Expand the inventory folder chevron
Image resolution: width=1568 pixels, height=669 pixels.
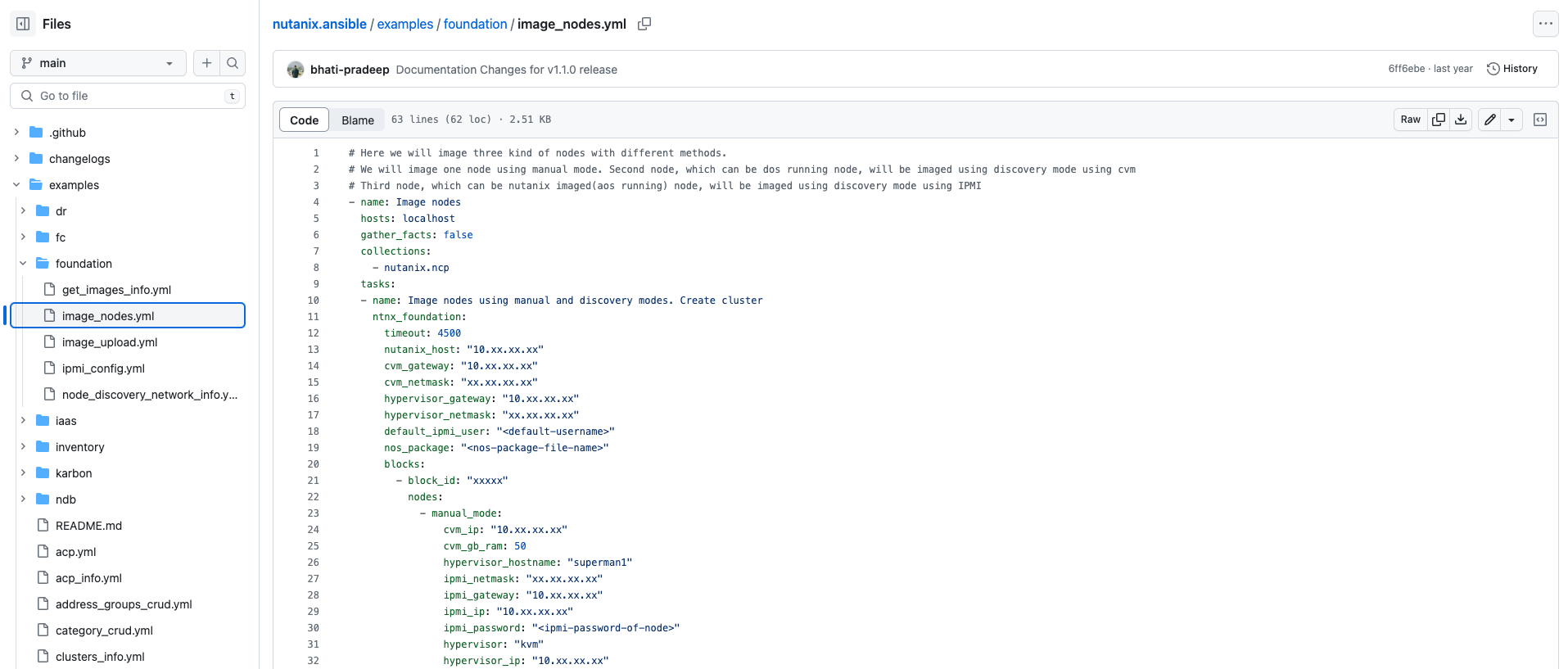tap(23, 446)
